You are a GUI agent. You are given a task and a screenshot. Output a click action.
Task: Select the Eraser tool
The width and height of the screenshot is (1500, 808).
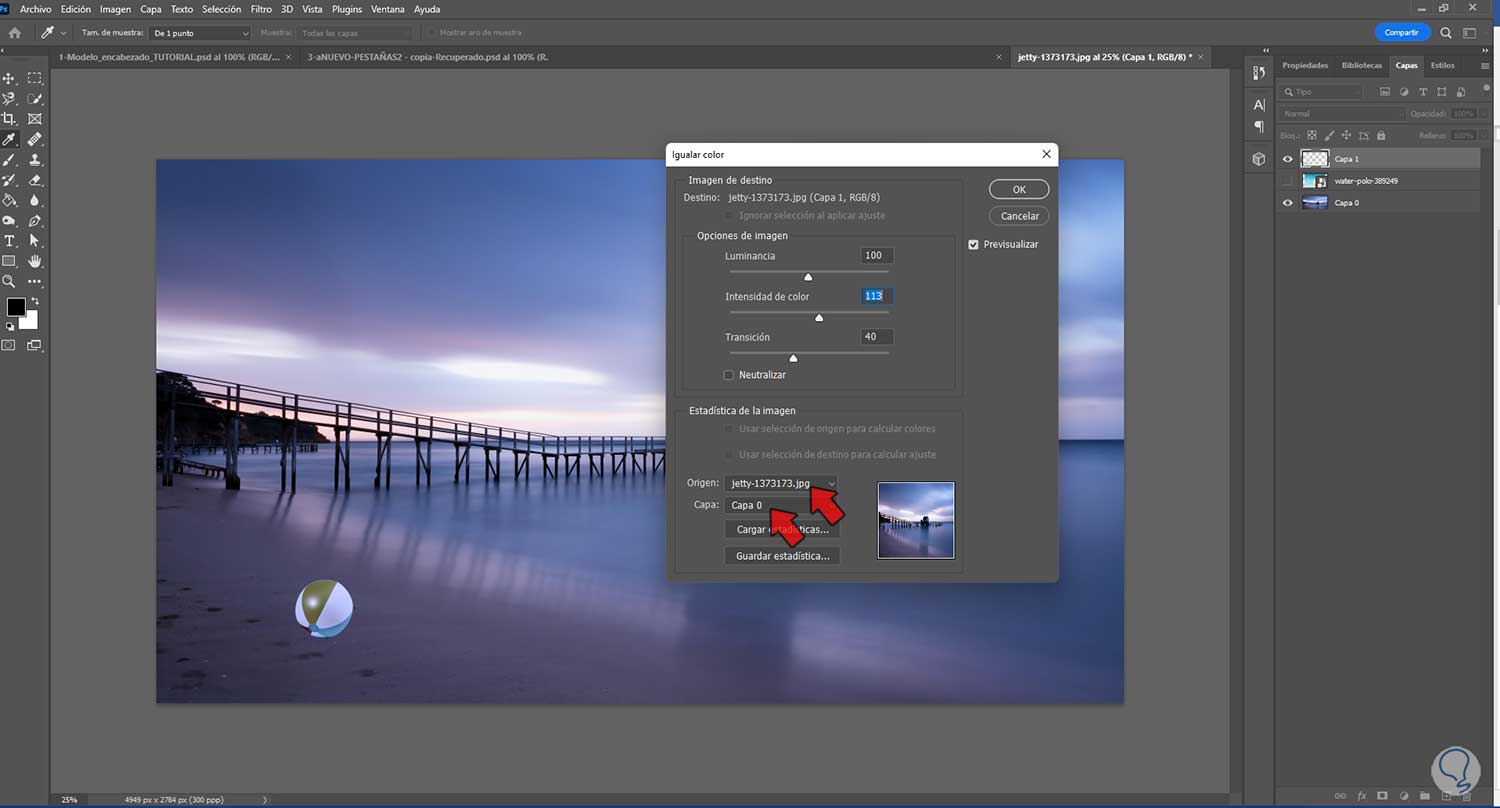tap(35, 181)
